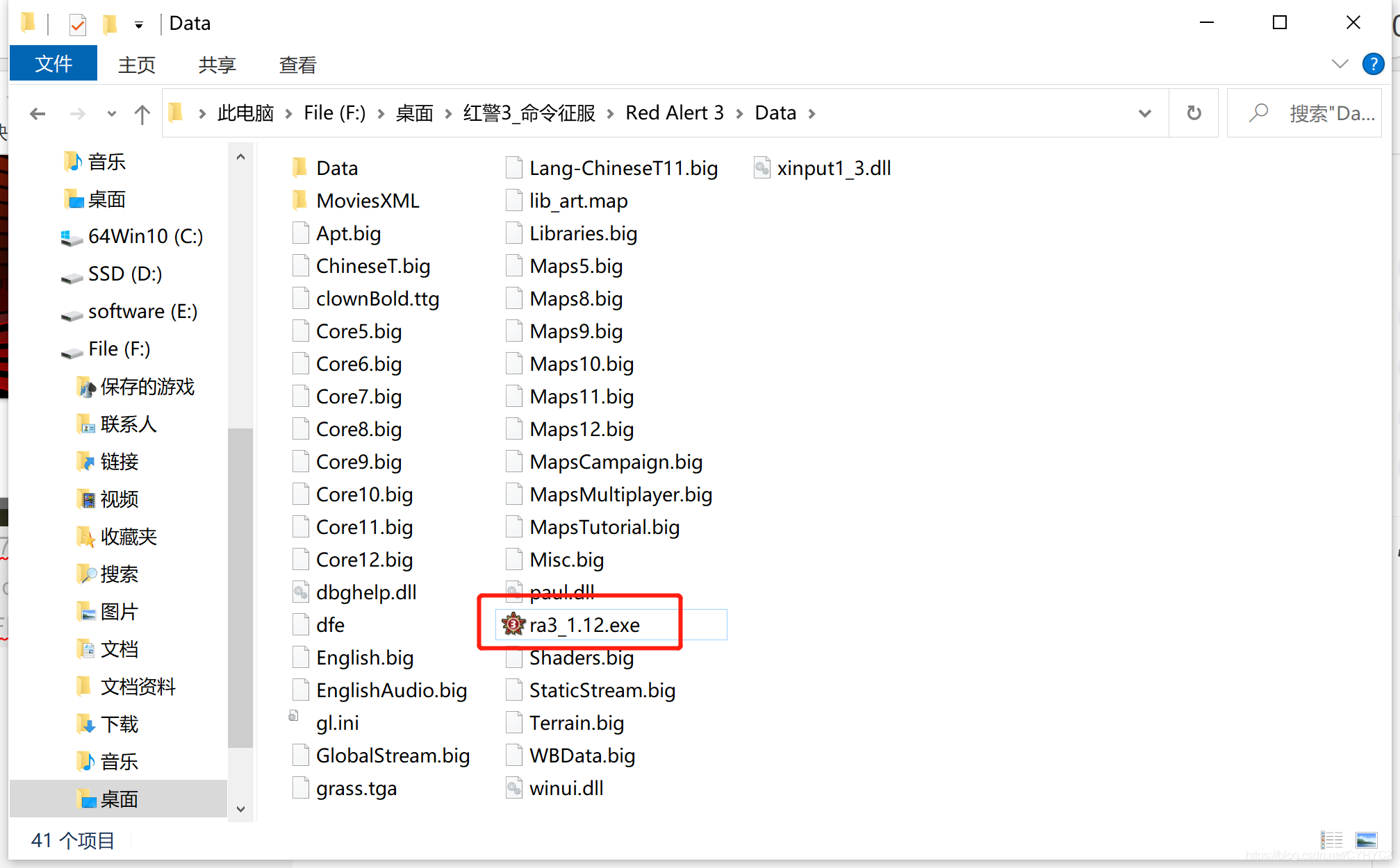Open the 主页 ribbon tab

(137, 65)
